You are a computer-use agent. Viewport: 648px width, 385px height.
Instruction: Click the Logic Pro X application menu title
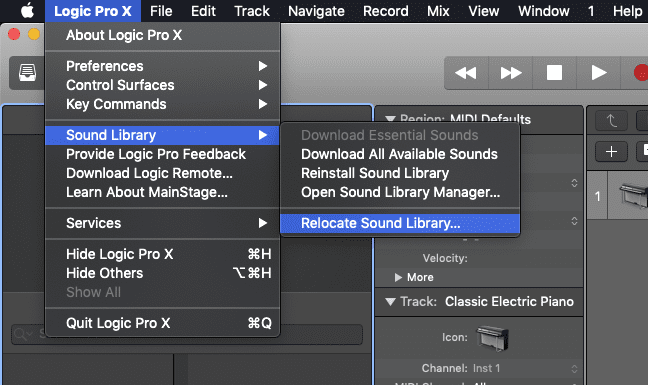point(93,11)
